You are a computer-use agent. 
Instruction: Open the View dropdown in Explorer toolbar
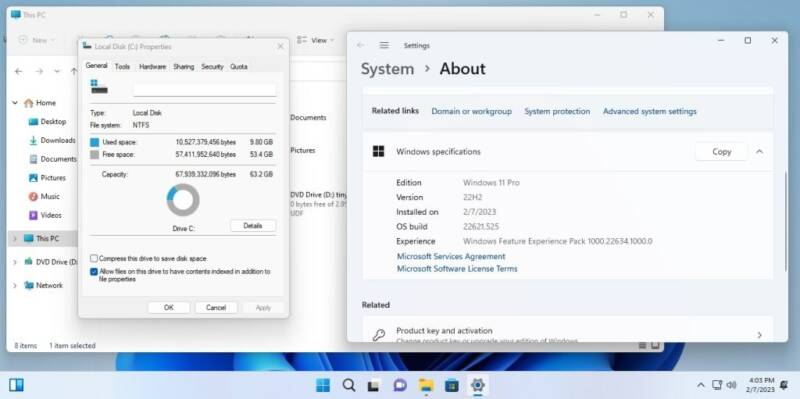point(315,40)
